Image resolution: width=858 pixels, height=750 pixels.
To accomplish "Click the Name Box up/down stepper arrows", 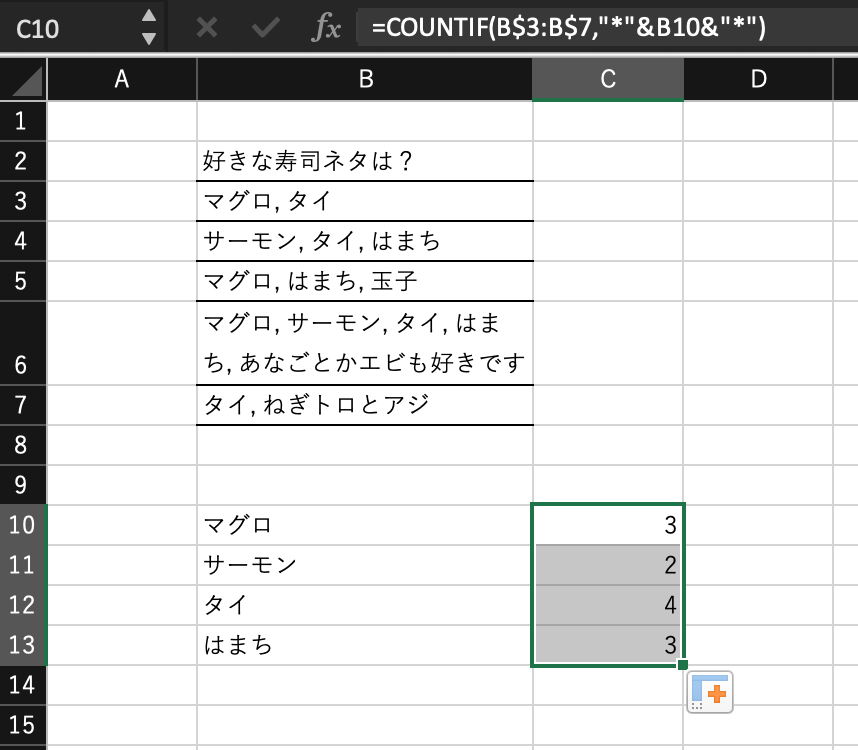I will click(149, 27).
